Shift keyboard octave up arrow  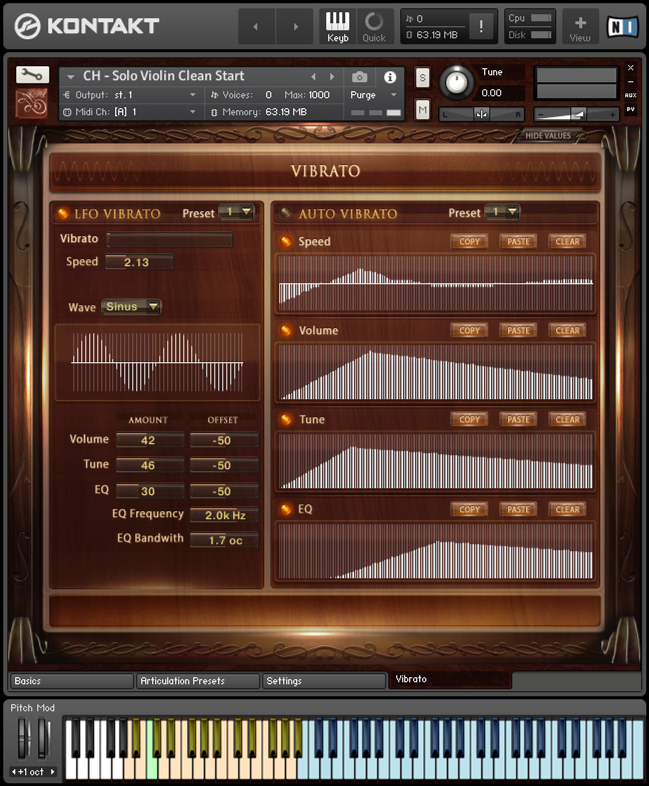tap(52, 771)
